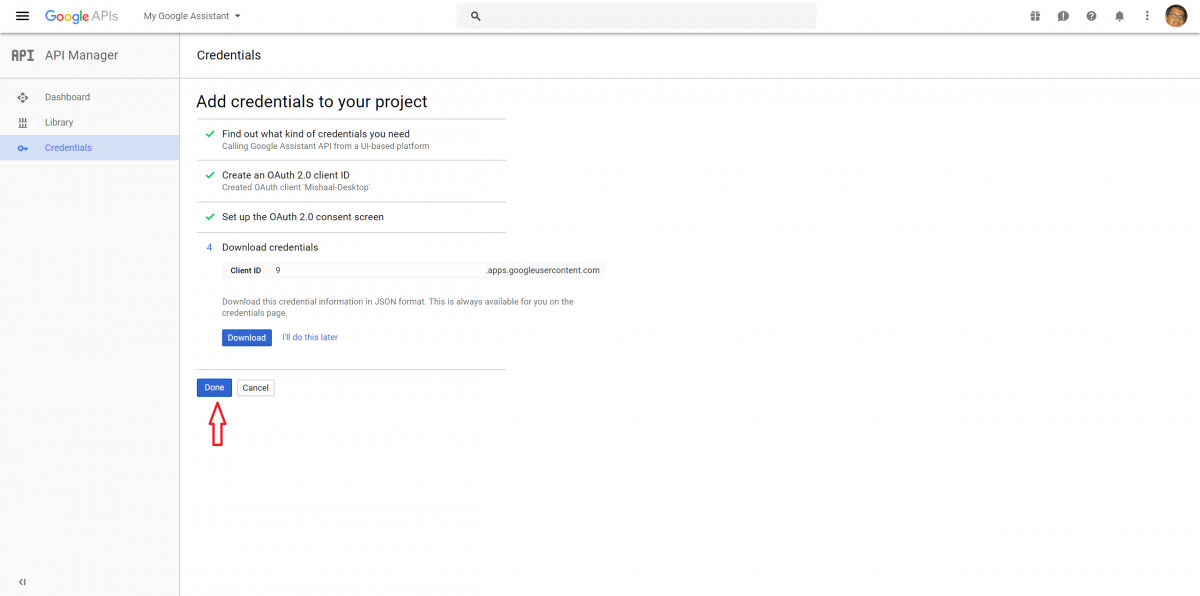
Task: View Google apps with the gift icon
Action: (1035, 15)
